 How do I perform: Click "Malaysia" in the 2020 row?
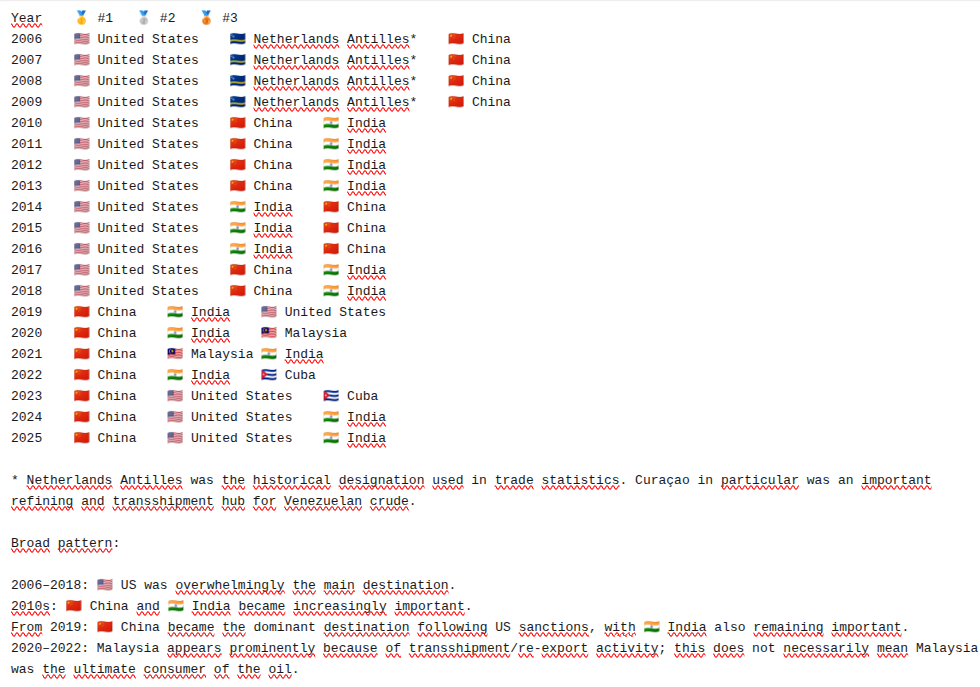pyautogui.click(x=316, y=333)
